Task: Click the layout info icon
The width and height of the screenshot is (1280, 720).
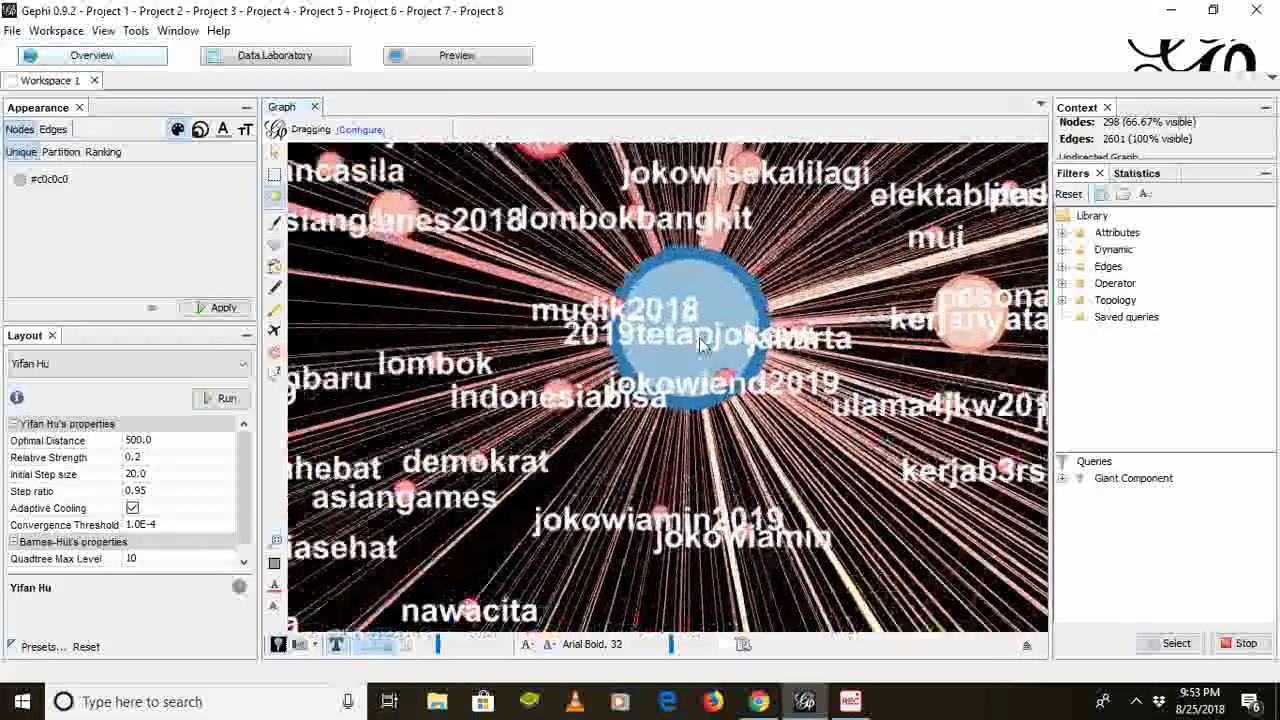Action: click(17, 398)
